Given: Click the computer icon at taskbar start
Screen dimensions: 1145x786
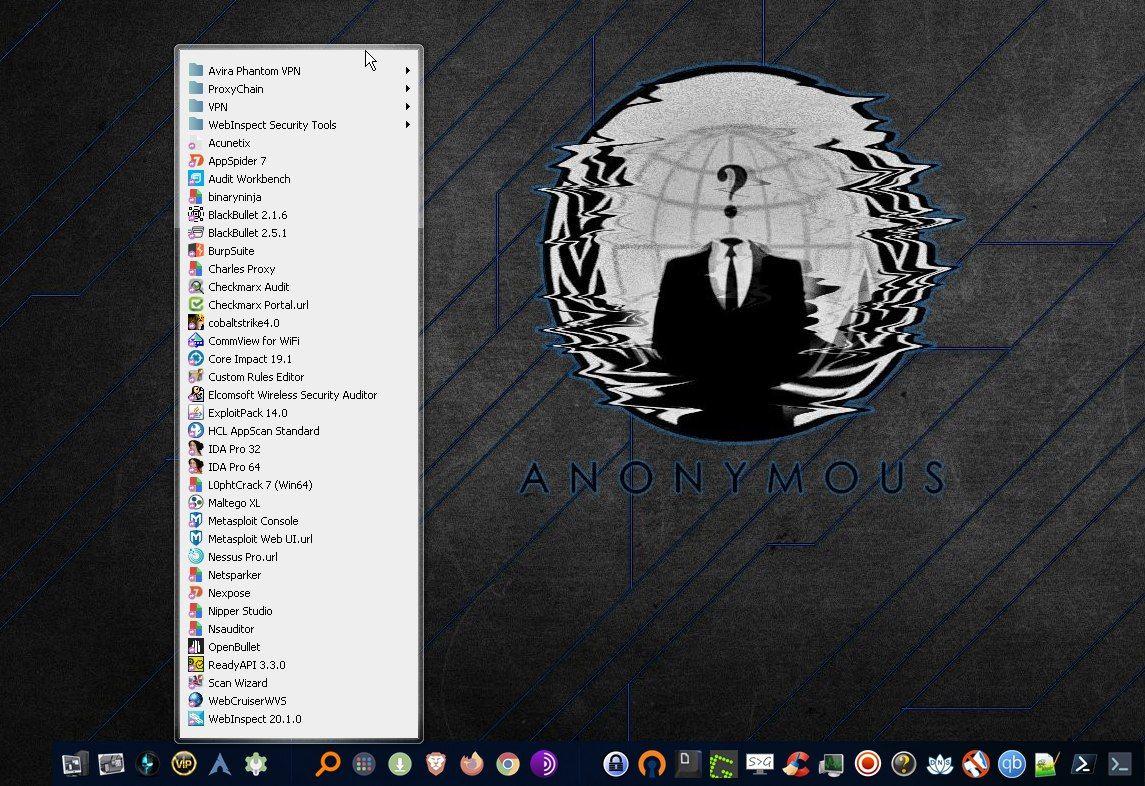Looking at the screenshot, I should 75,764.
